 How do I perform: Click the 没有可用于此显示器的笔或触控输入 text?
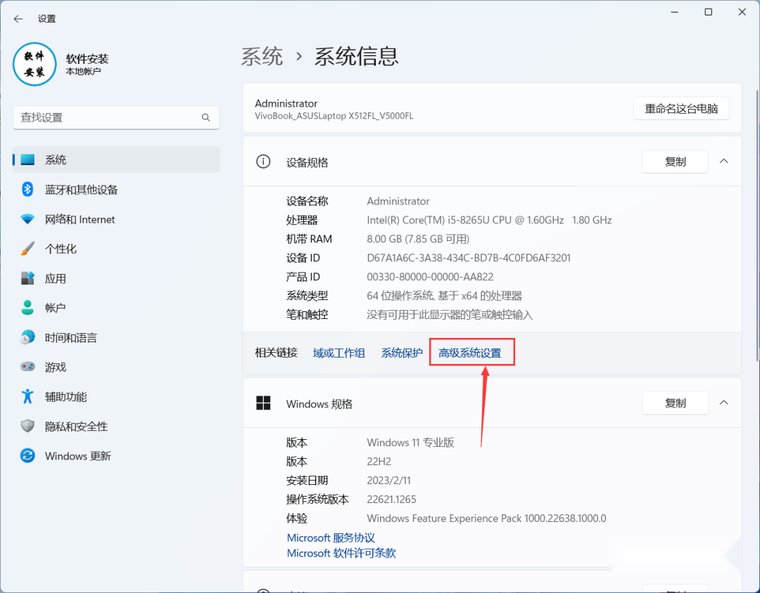click(x=450, y=315)
